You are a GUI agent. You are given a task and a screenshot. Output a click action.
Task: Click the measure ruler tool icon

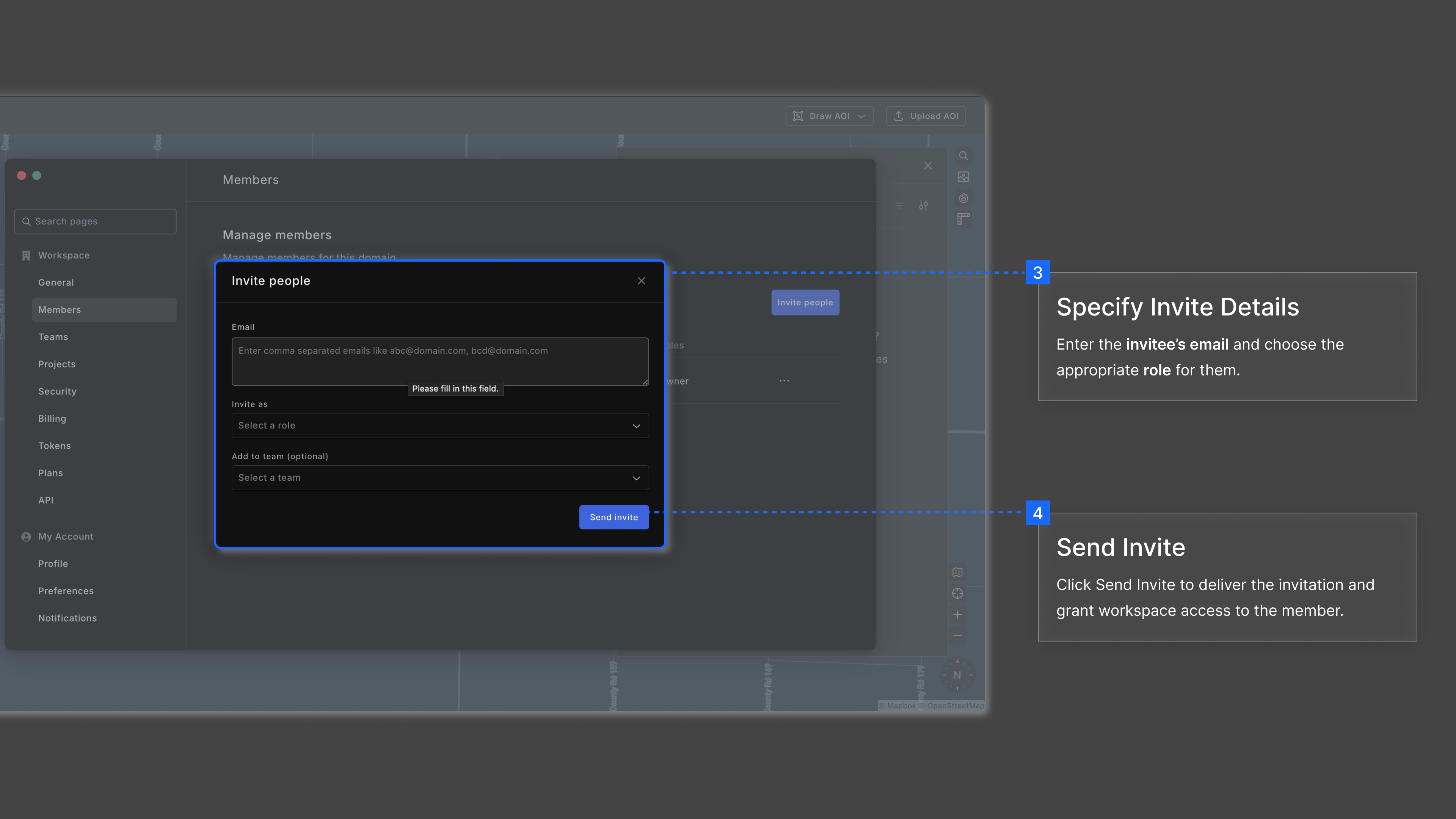point(964,219)
